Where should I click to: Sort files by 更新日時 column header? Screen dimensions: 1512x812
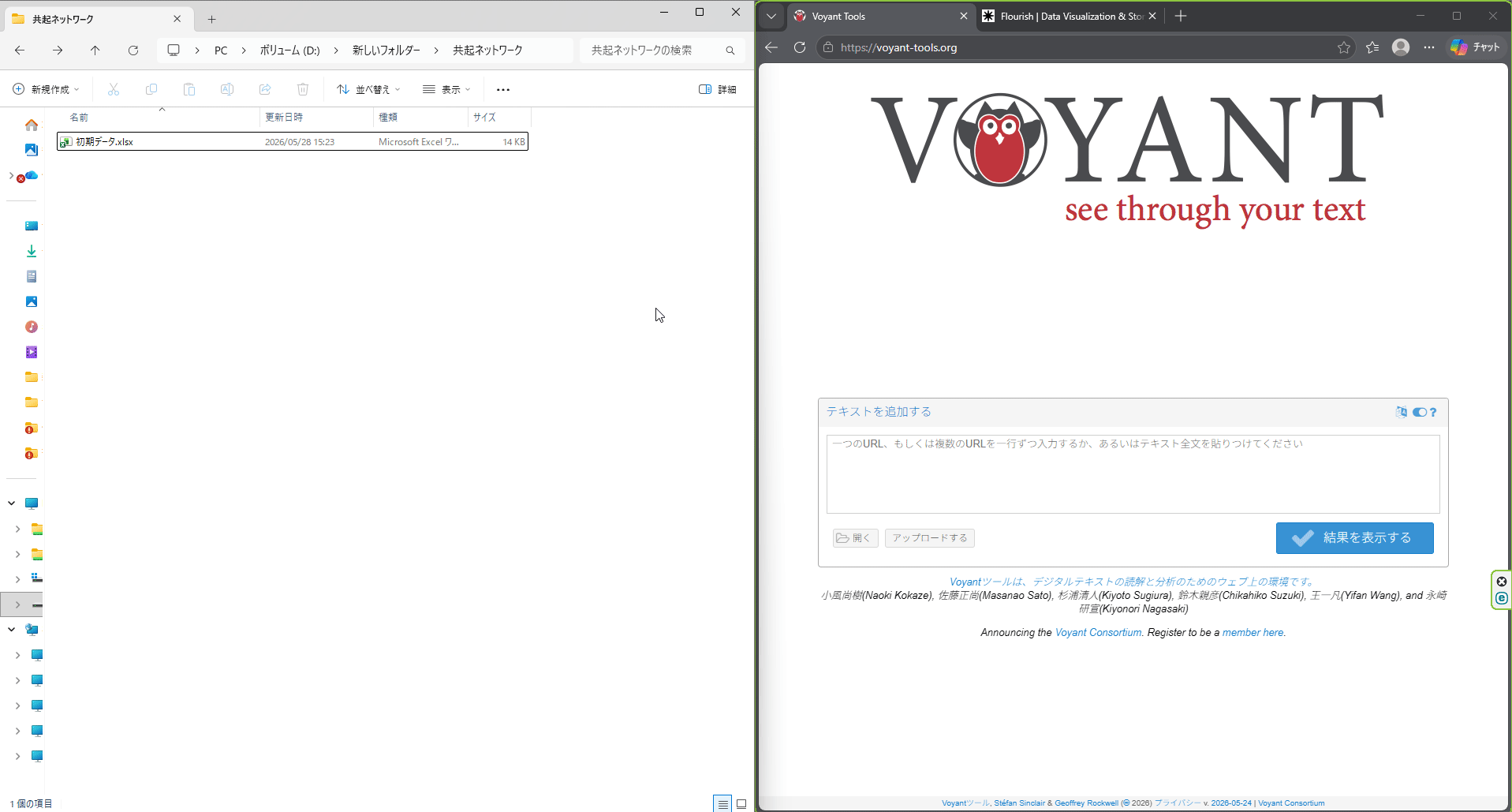coord(315,117)
